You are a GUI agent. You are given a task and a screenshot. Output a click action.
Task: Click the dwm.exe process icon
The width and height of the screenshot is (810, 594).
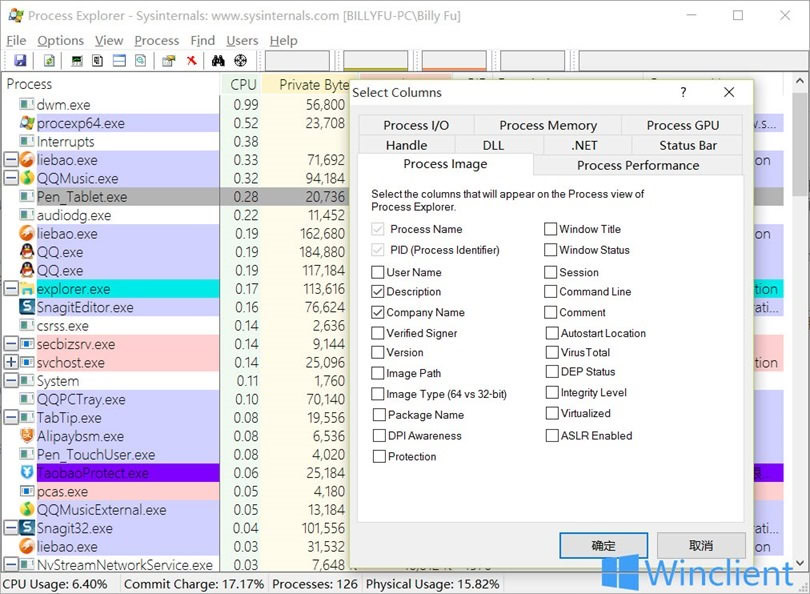27,104
